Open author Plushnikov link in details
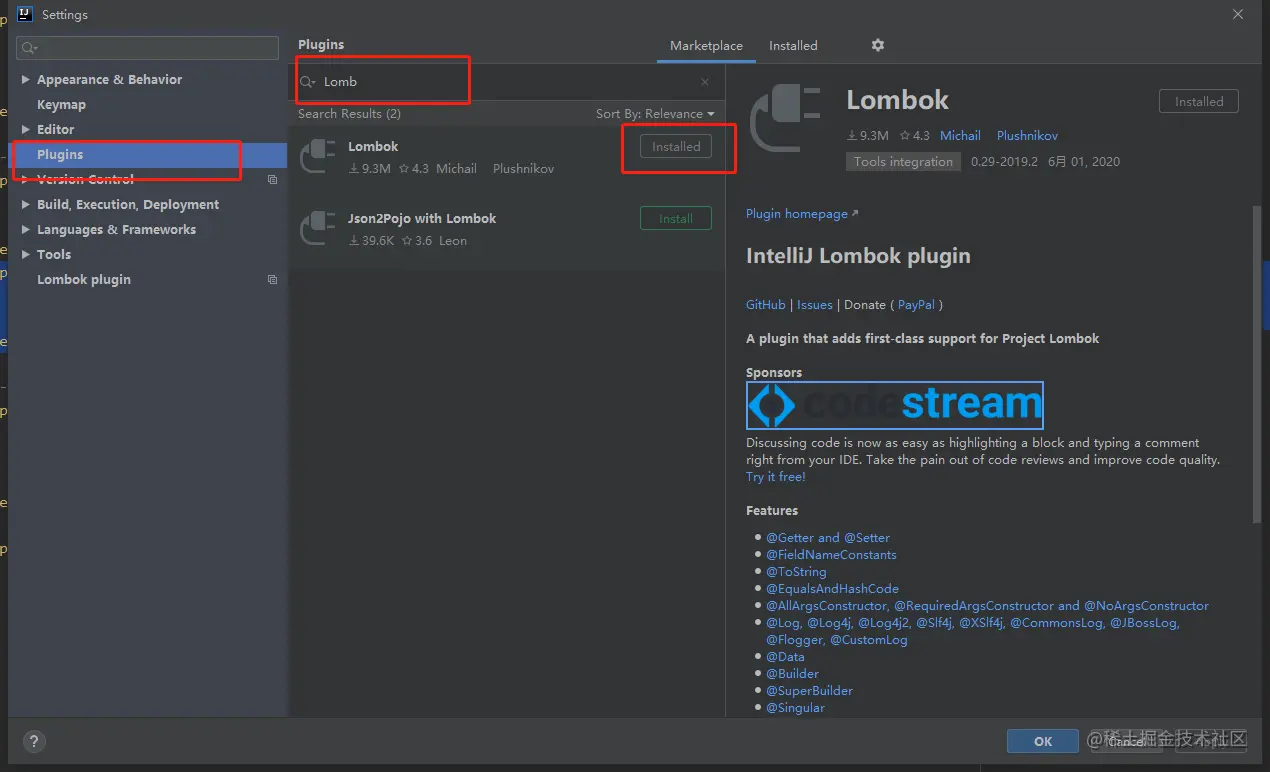The height and width of the screenshot is (772, 1270). point(1027,136)
